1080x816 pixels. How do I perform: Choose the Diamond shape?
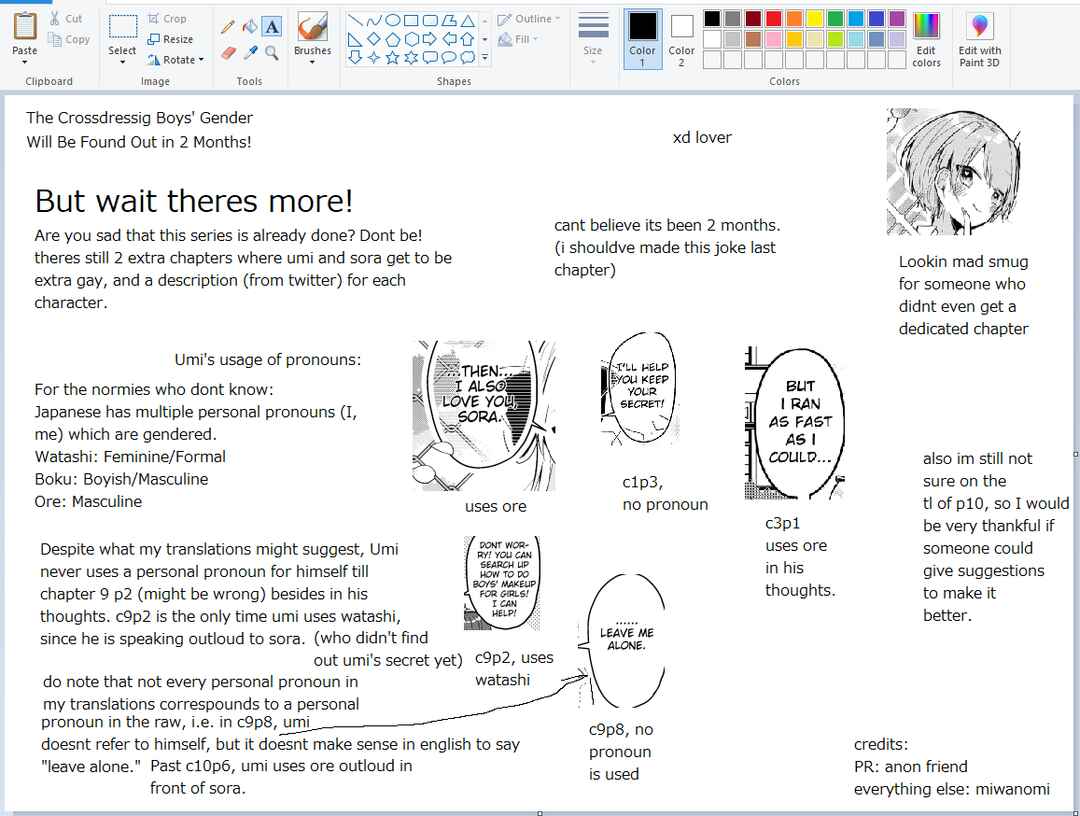pos(373,39)
